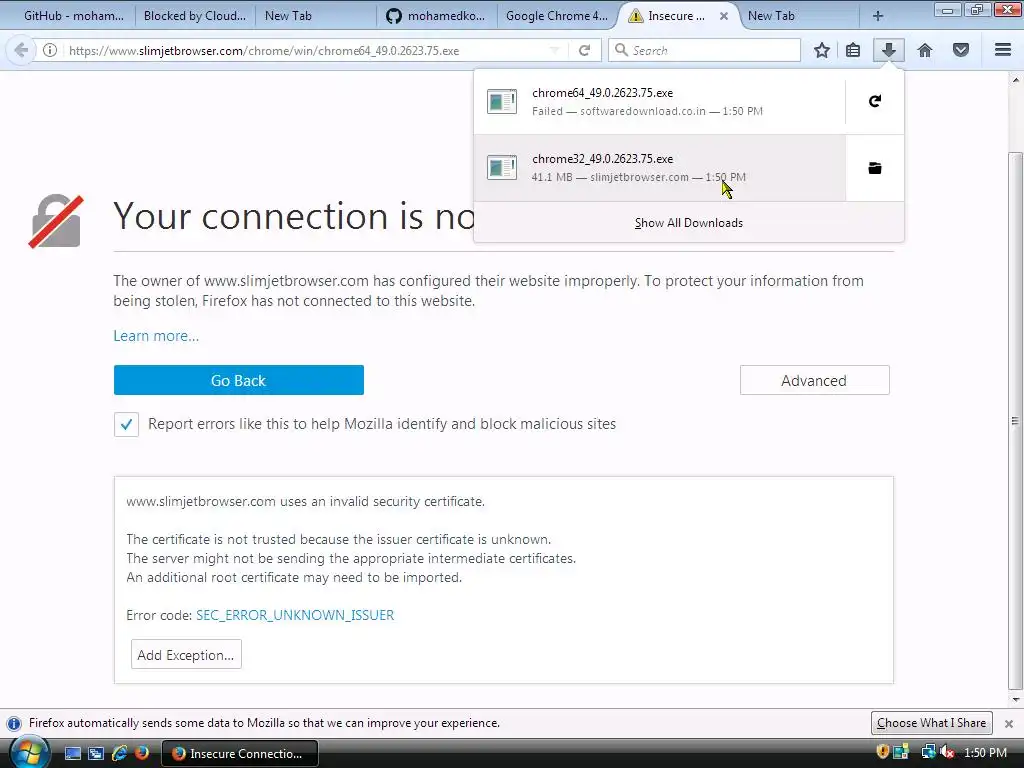The image size is (1024, 768).
Task: Open the Pocket icon in toolbar
Action: (961, 50)
